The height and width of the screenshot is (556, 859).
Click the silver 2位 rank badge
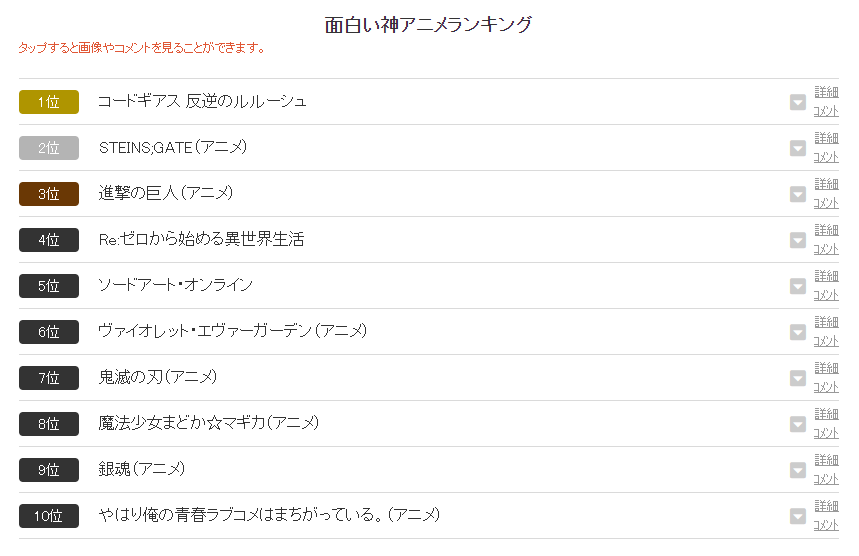click(49, 148)
